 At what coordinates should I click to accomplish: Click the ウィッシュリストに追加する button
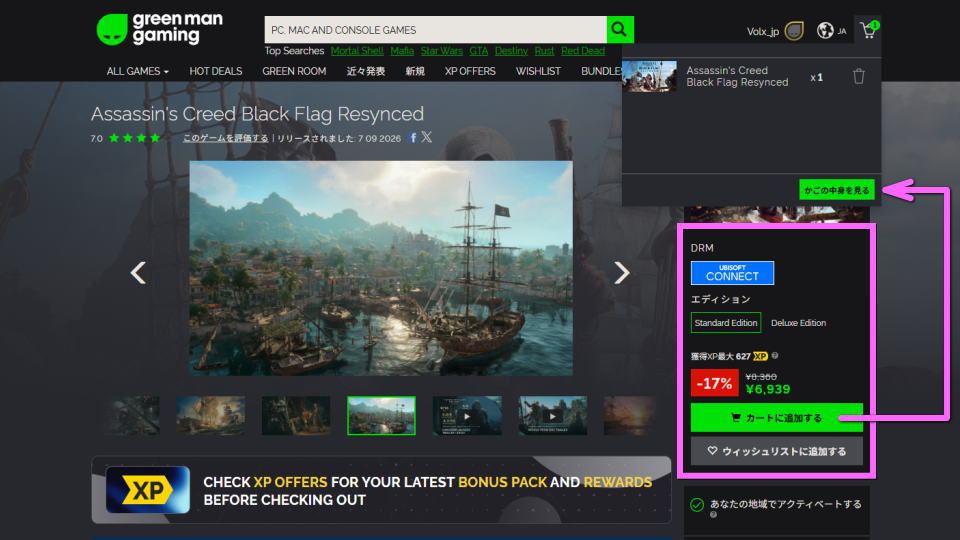pos(776,451)
